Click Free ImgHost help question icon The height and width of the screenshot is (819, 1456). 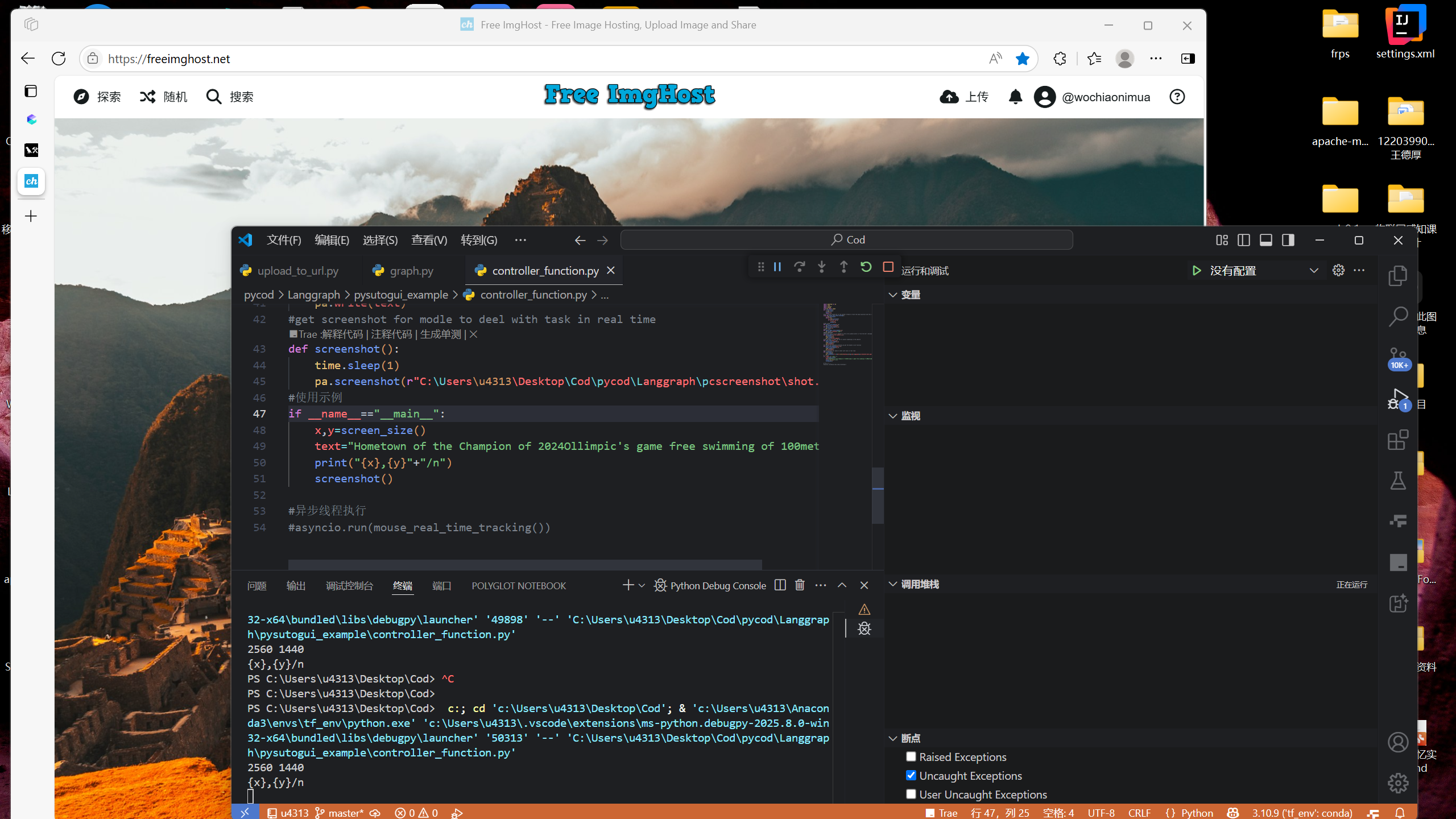tap(1177, 97)
